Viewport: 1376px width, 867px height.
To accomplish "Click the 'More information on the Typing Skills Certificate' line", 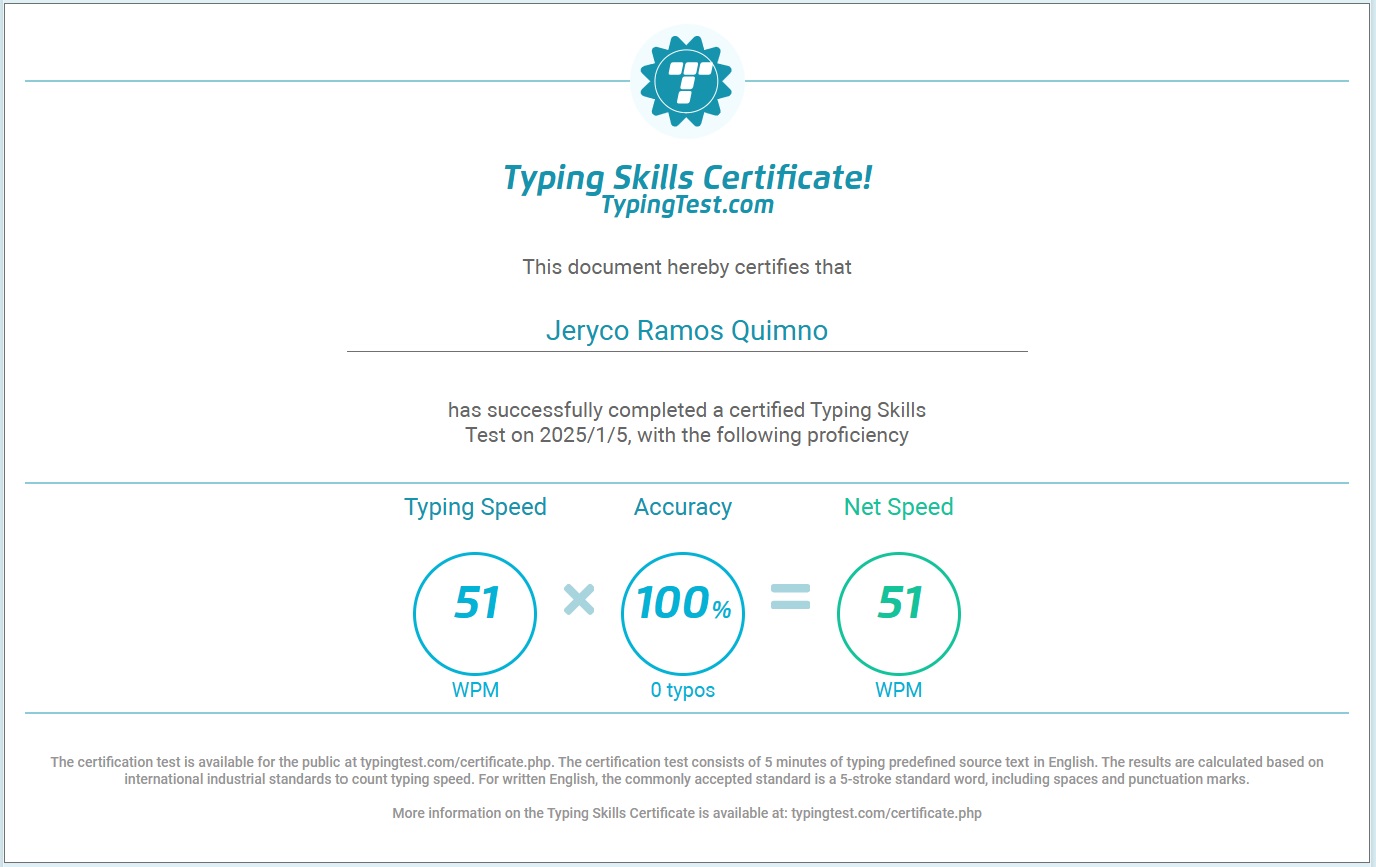I will point(687,813).
